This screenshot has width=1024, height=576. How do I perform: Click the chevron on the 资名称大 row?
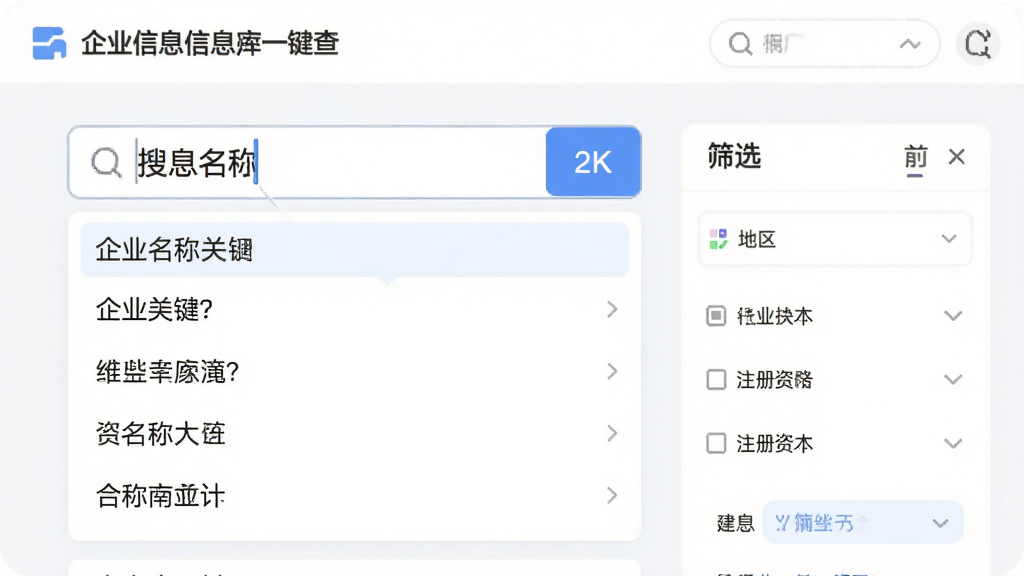[x=612, y=433]
